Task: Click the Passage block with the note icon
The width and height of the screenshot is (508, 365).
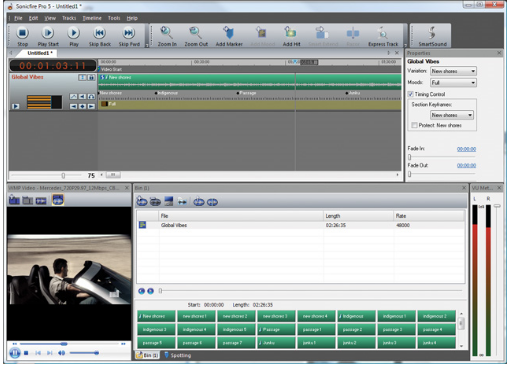Action: [276, 329]
